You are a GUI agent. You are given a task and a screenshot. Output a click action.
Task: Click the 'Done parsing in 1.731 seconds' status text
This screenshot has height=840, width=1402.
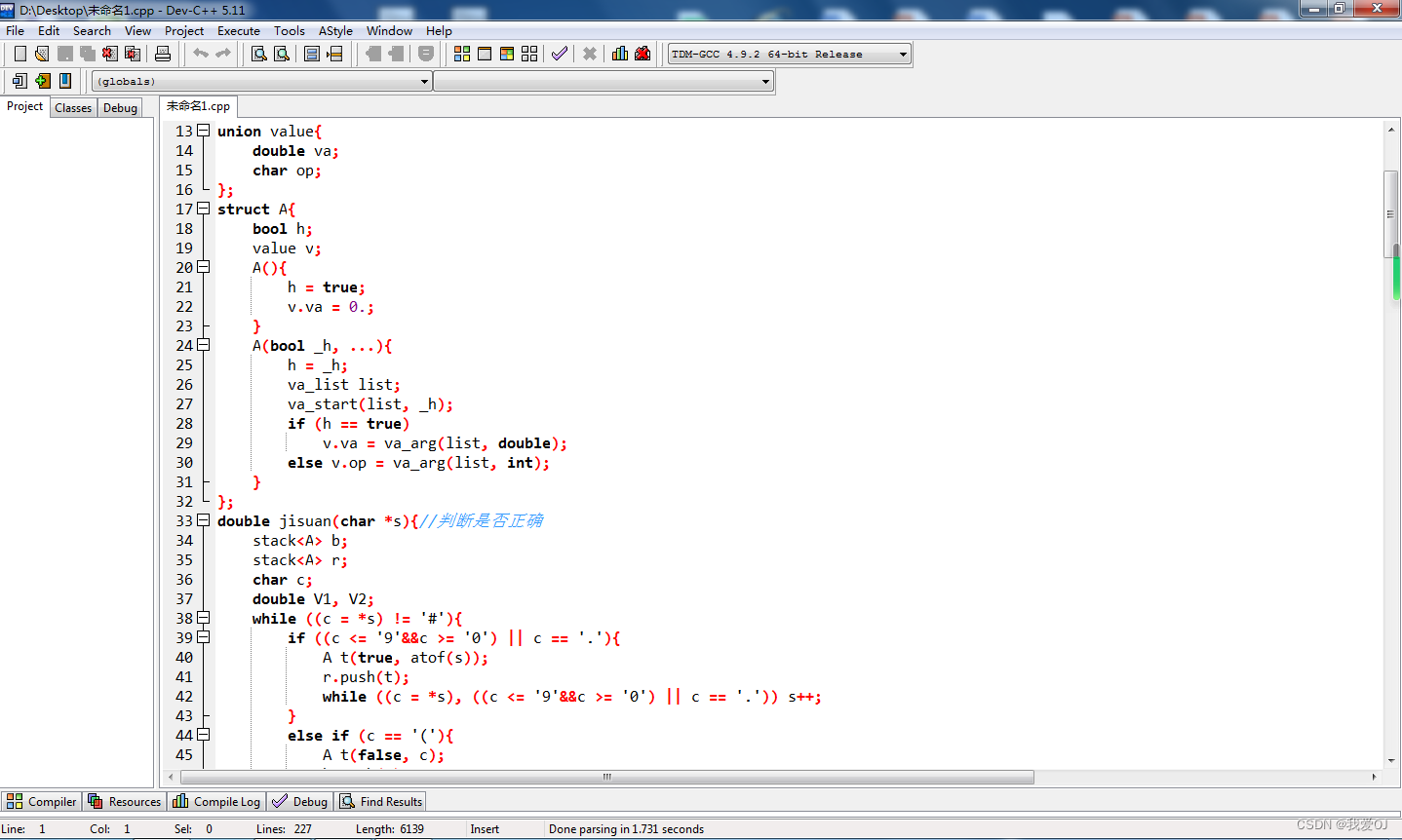click(626, 829)
